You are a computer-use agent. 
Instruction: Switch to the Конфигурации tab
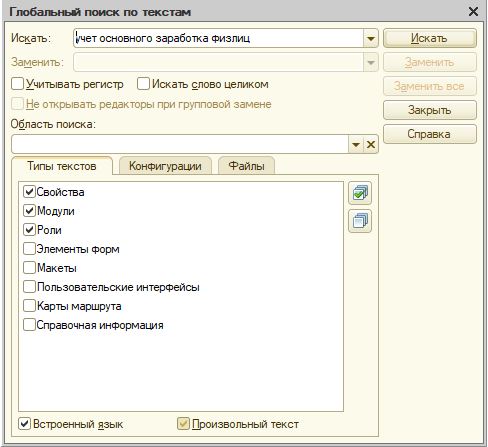[165, 166]
